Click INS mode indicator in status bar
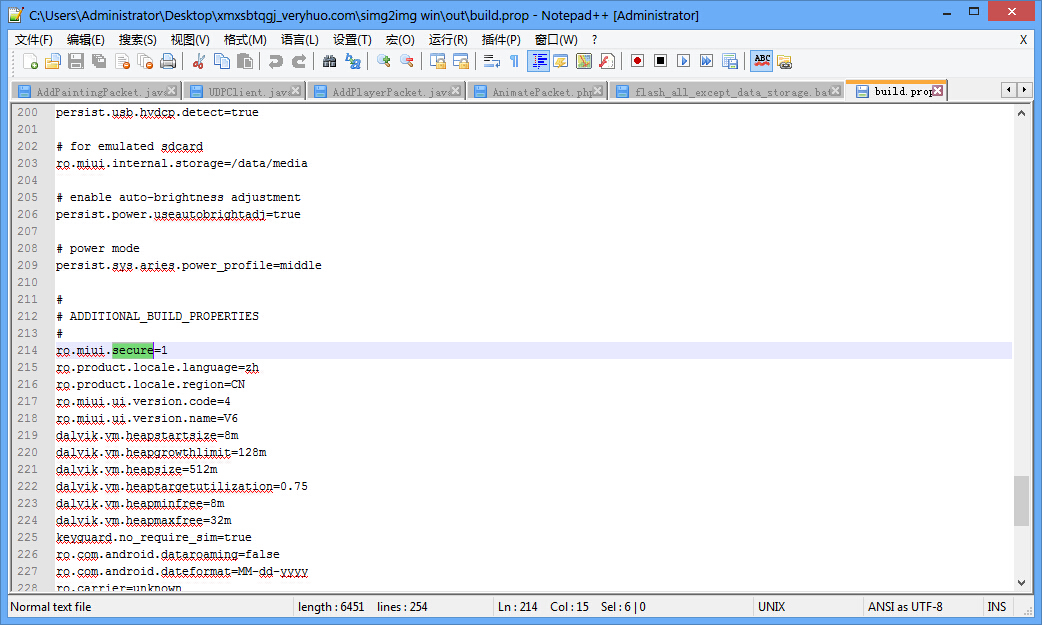The image size is (1042, 625). (x=997, y=607)
